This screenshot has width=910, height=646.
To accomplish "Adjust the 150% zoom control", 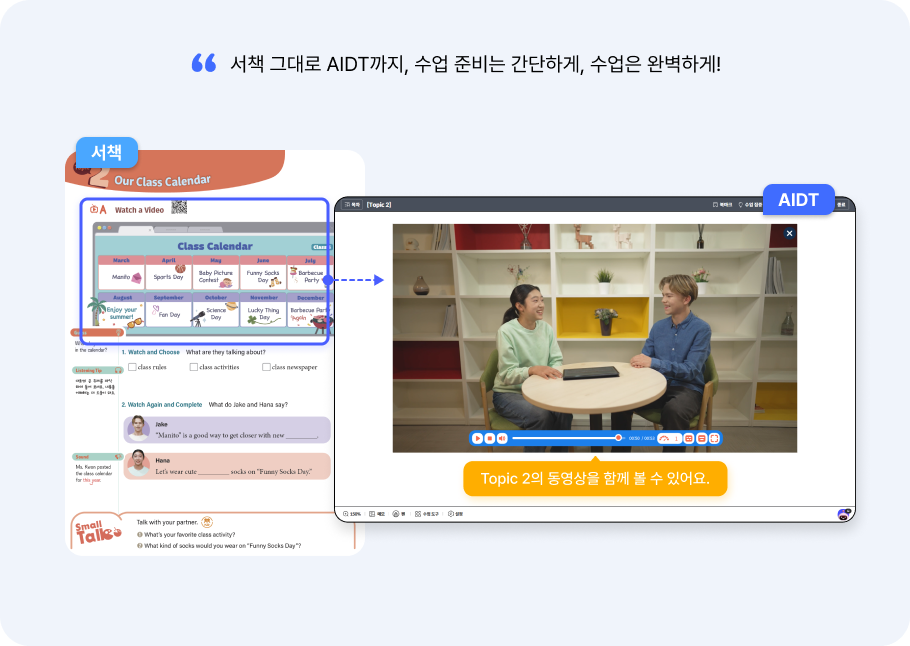I will pyautogui.click(x=352, y=514).
